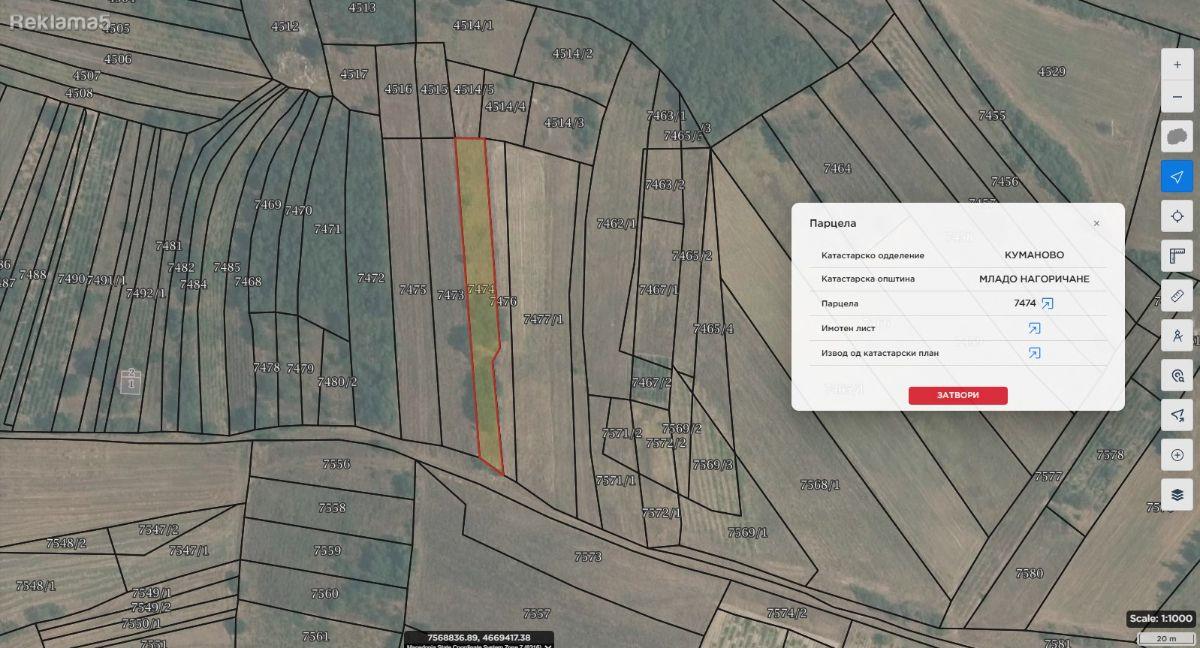Click parcel label 4517 on the map
Viewport: 1200px width, 648px height.
(x=354, y=74)
